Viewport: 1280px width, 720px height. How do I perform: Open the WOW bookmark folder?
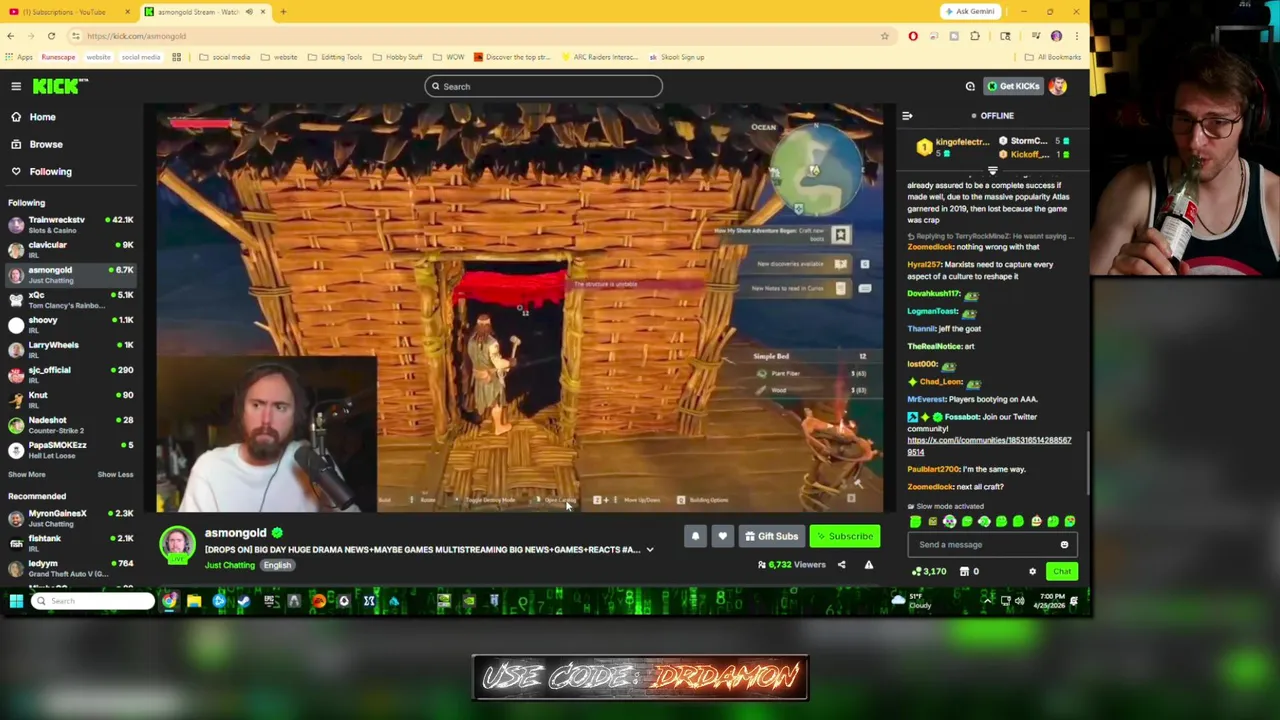click(449, 57)
